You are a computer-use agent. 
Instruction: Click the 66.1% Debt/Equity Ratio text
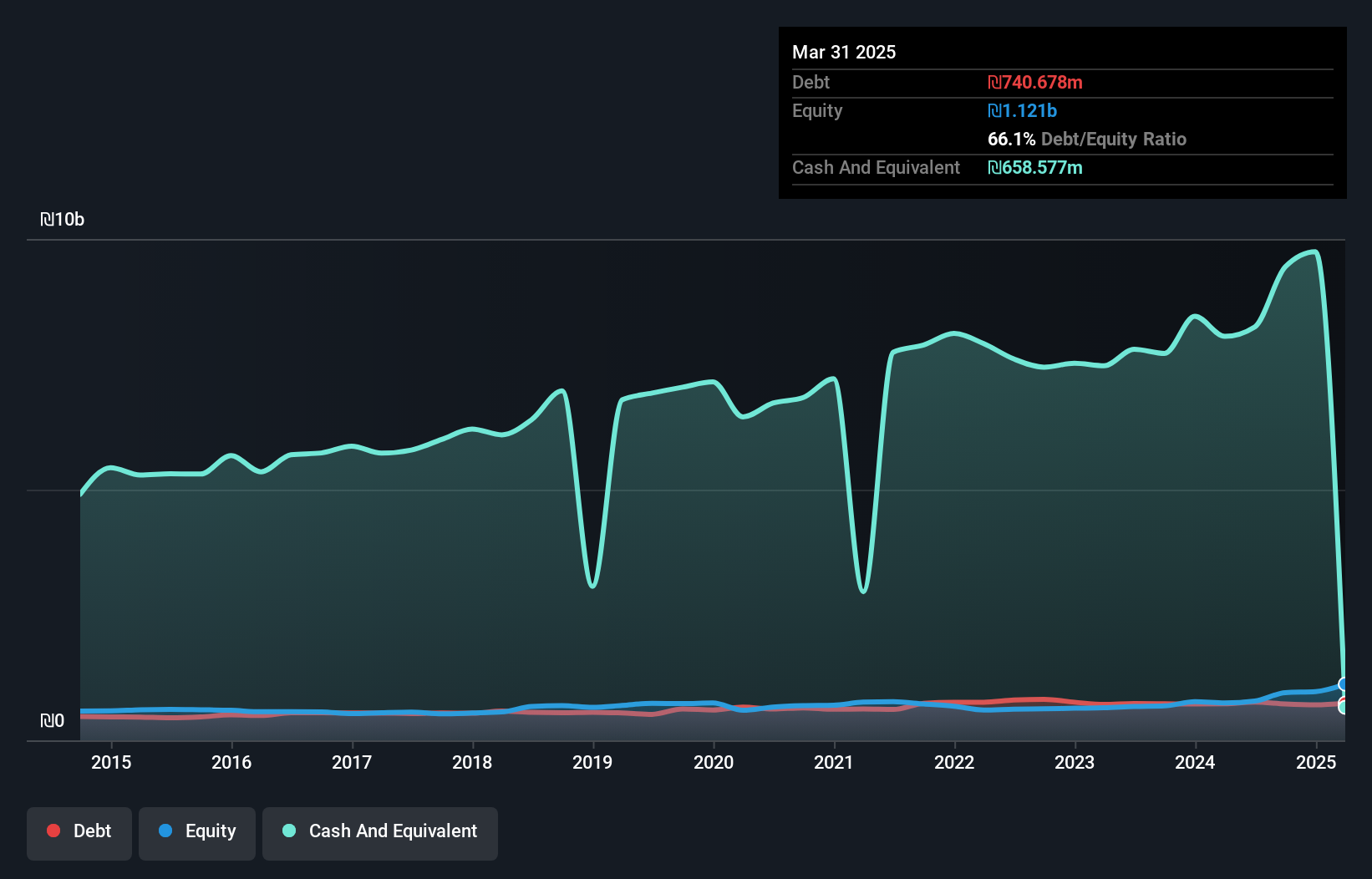coord(1087,139)
